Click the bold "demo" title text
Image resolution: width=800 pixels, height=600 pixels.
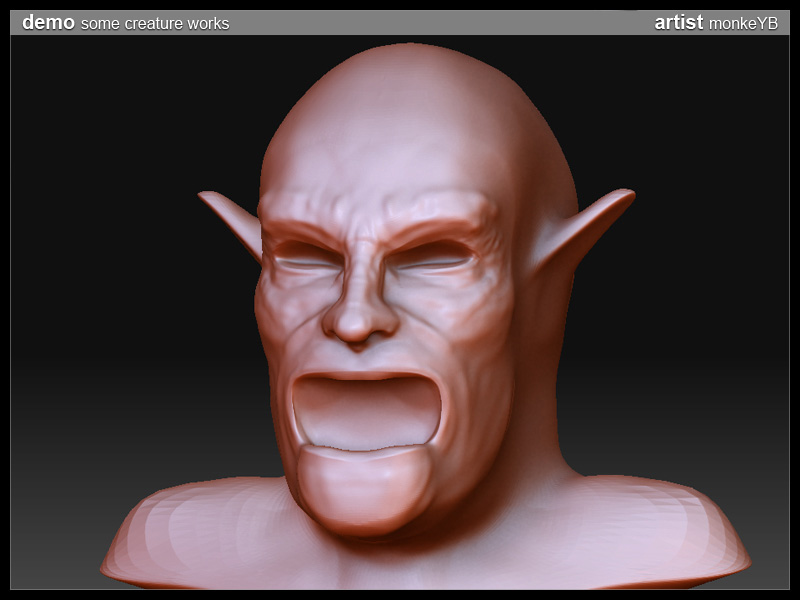click(48, 22)
